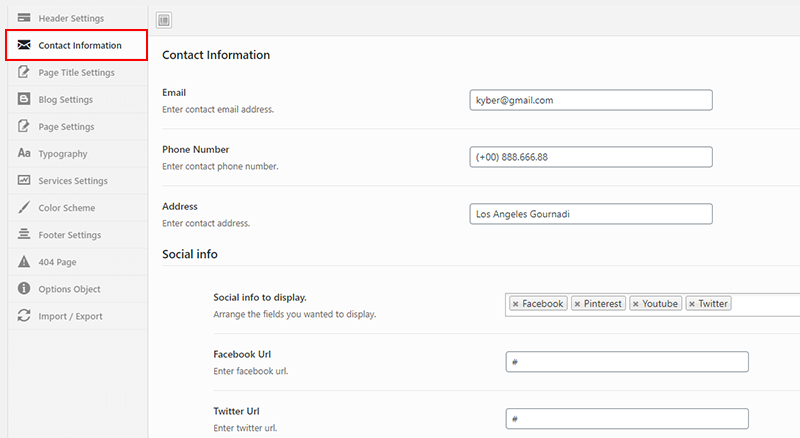Click the Services Settings chart icon
800x438 pixels.
24,180
